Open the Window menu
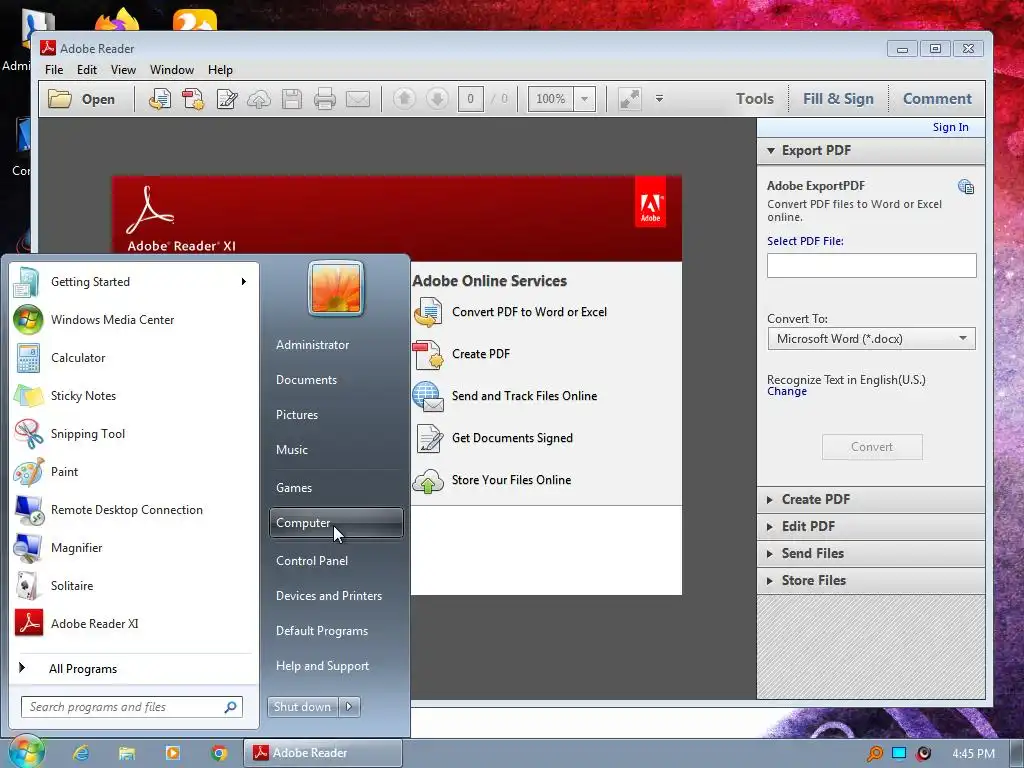Screen dimensions: 1024x768 click(x=172, y=70)
